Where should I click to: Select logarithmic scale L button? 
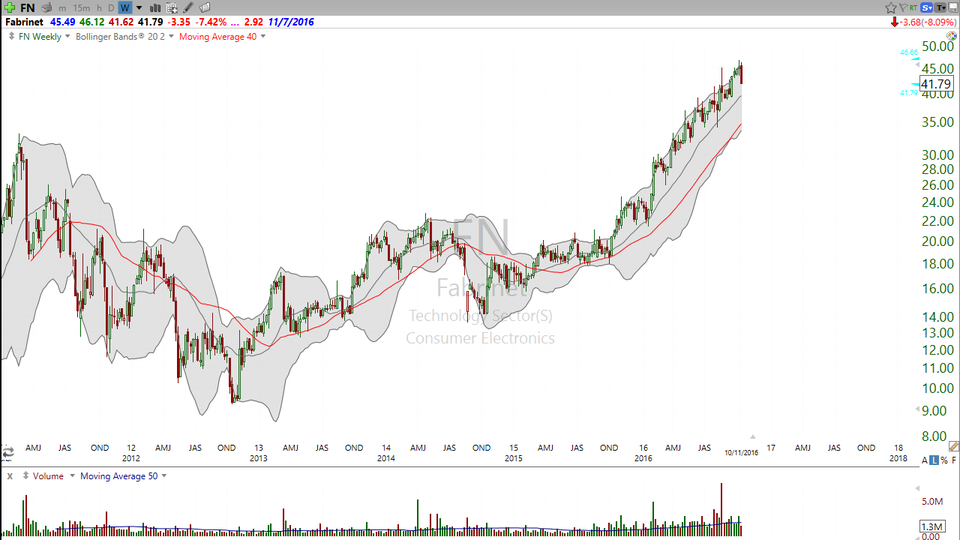pos(934,460)
